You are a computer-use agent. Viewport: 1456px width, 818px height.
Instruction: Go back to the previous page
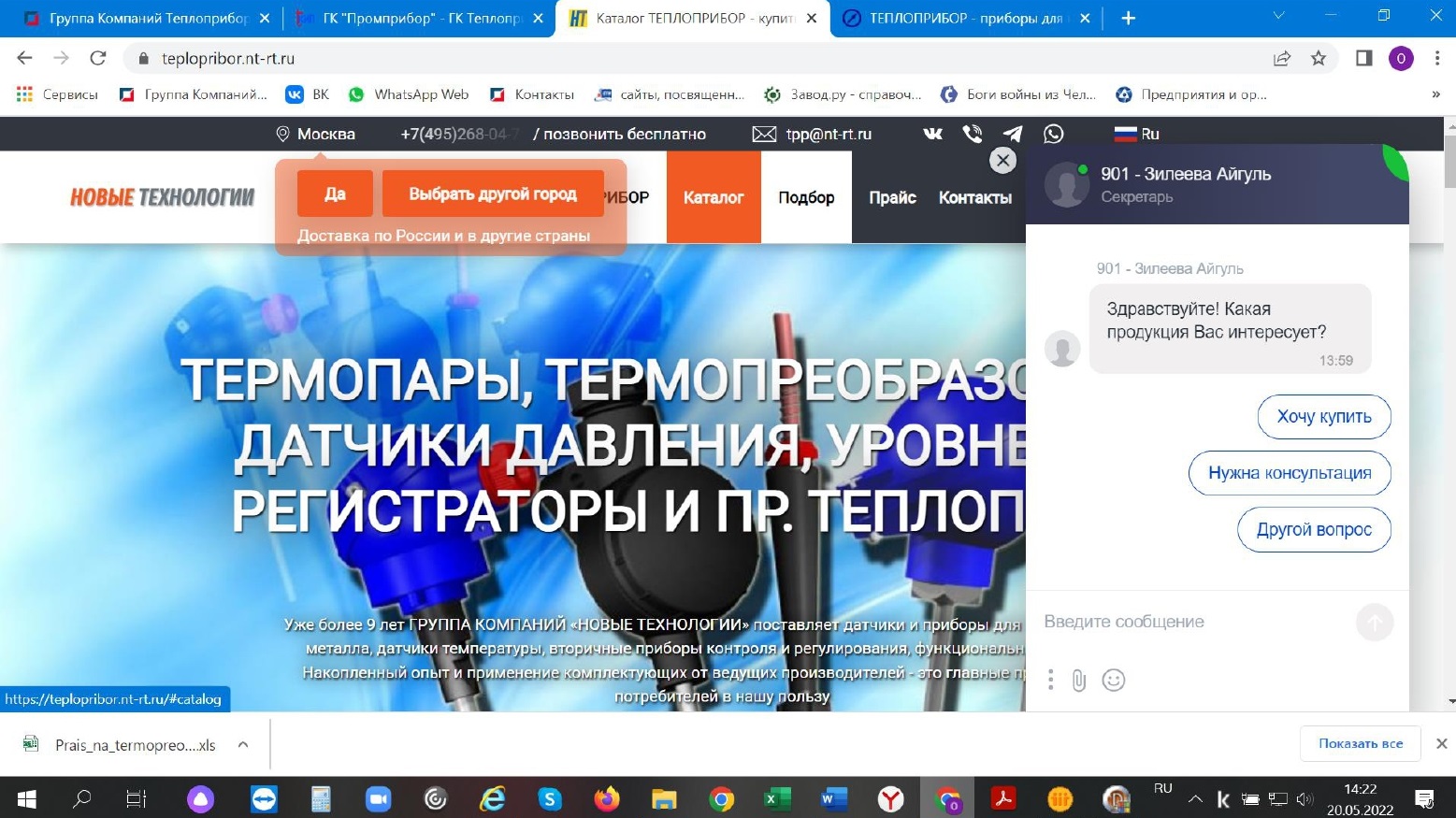pyautogui.click(x=24, y=58)
